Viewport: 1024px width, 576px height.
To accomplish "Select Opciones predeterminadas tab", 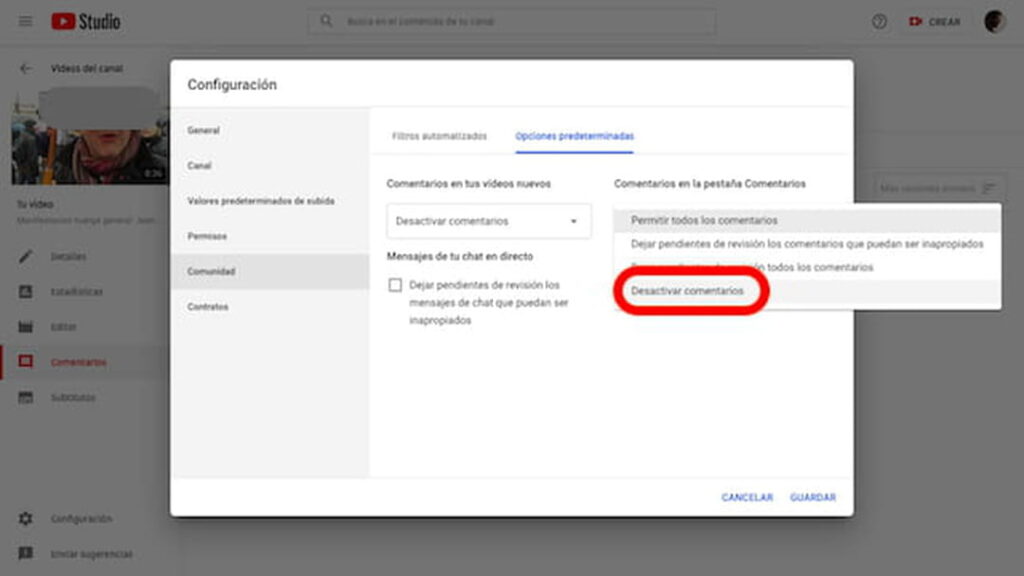I will 574,136.
